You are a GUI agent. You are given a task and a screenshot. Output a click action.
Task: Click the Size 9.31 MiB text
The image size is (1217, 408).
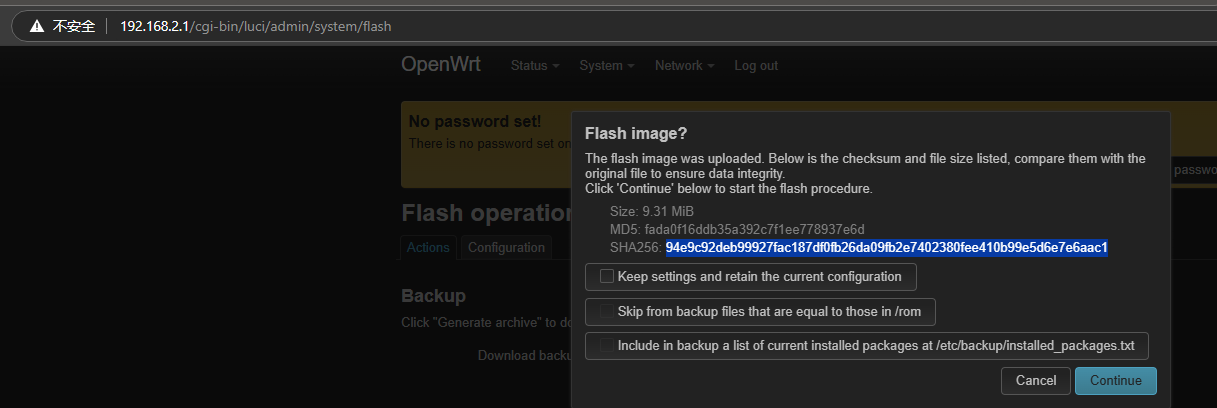[x=651, y=211]
